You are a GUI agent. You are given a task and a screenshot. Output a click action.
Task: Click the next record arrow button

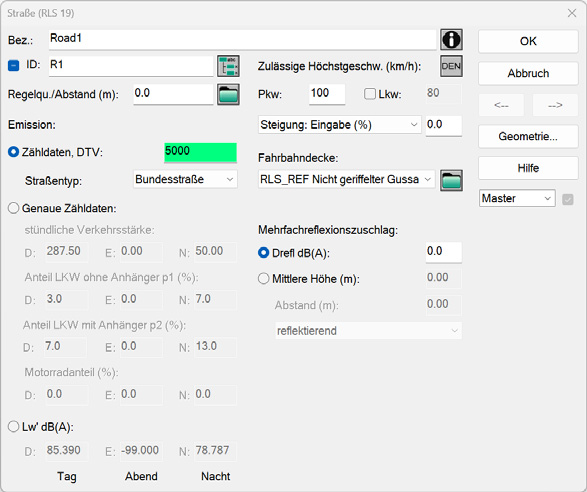click(555, 105)
